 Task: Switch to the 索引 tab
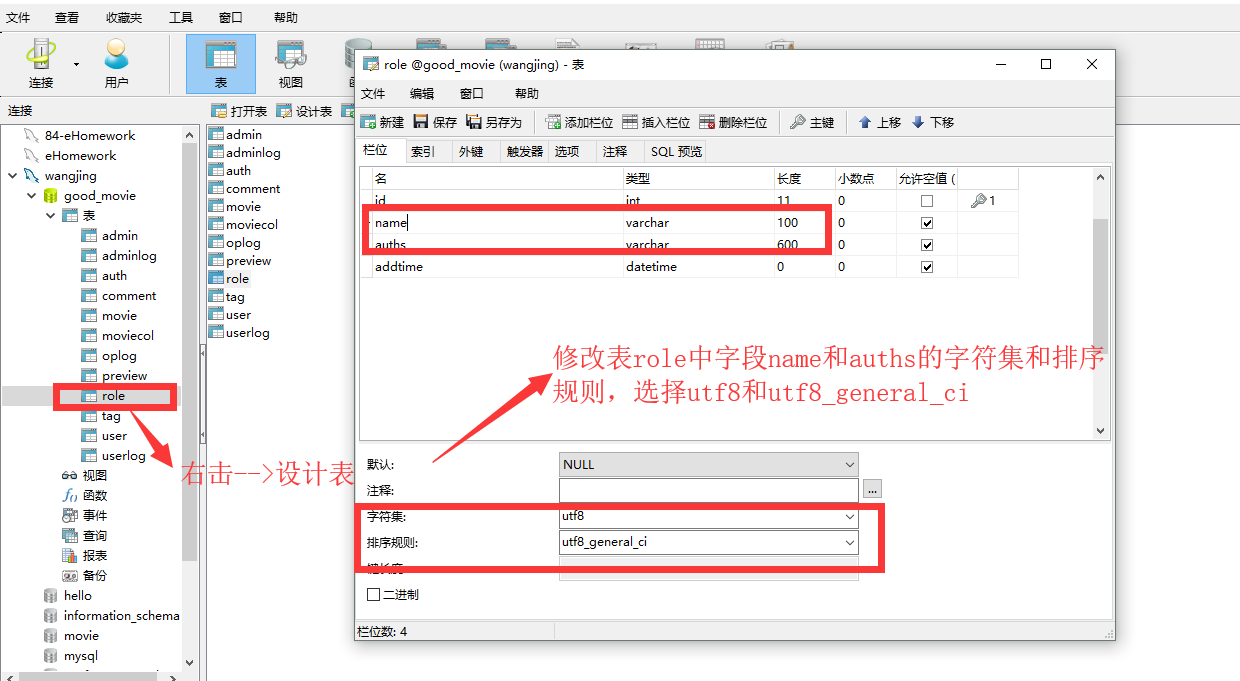(x=423, y=151)
